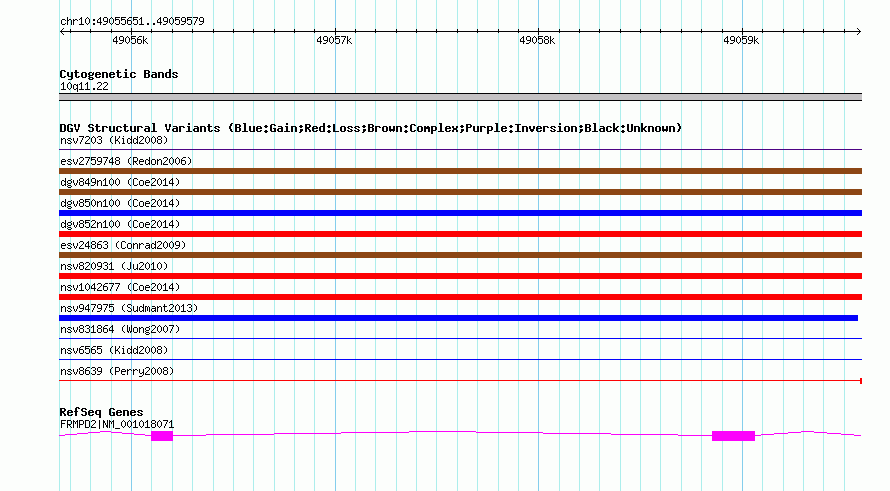890x491 pixels.
Task: Select variant label nsv831864 (Wong2007)
Action: (x=120, y=329)
